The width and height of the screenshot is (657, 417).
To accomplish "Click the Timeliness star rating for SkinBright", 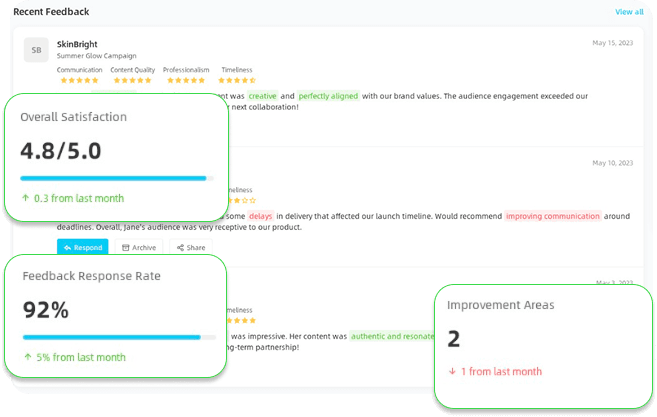I will click(x=237, y=80).
